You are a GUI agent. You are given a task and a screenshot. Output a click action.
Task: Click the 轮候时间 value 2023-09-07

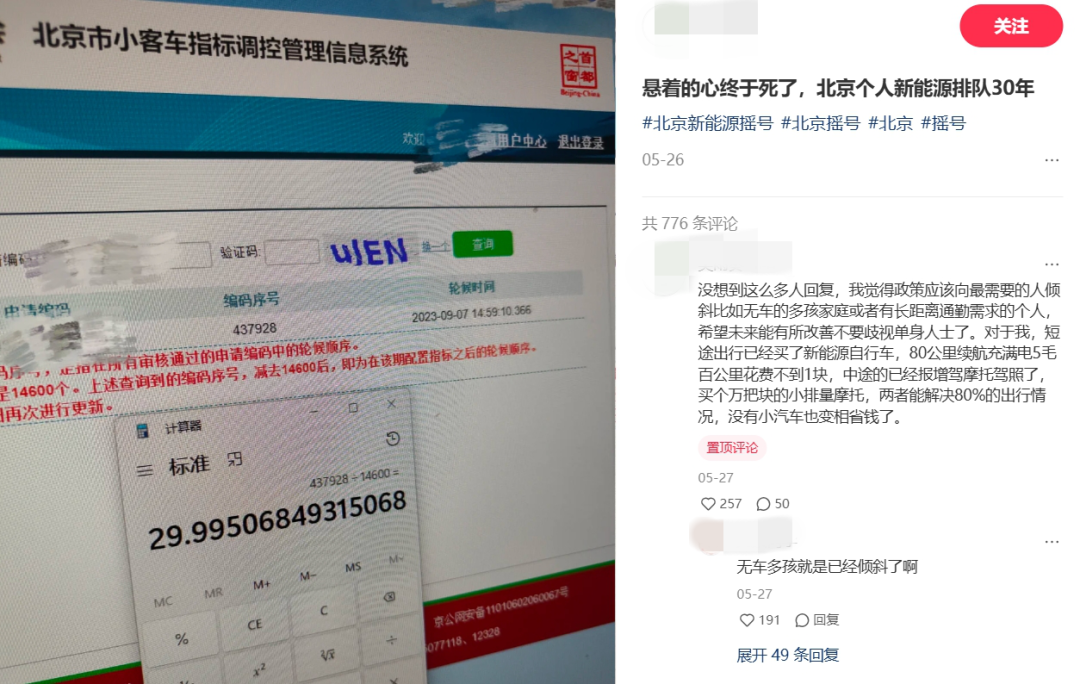pyautogui.click(x=471, y=313)
